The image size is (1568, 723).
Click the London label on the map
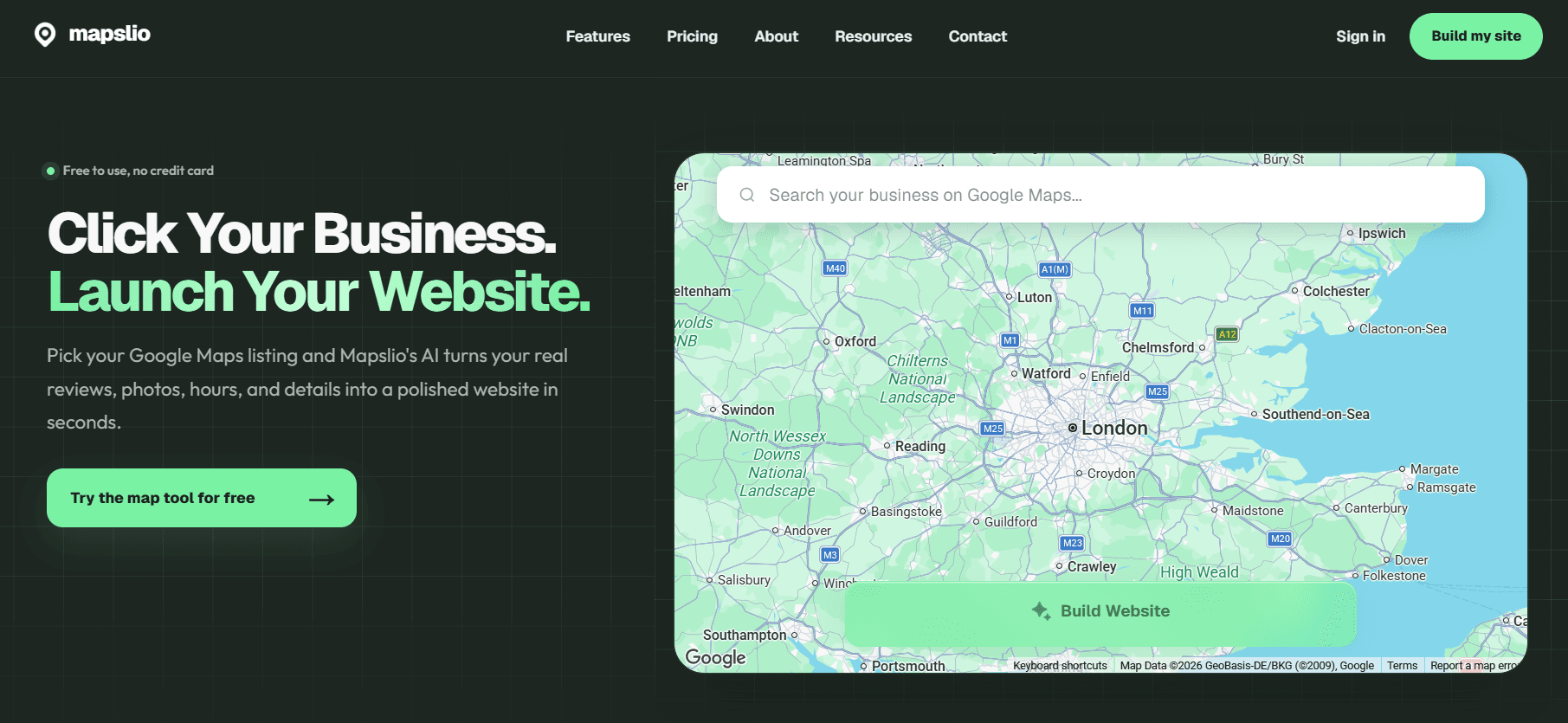[1113, 428]
